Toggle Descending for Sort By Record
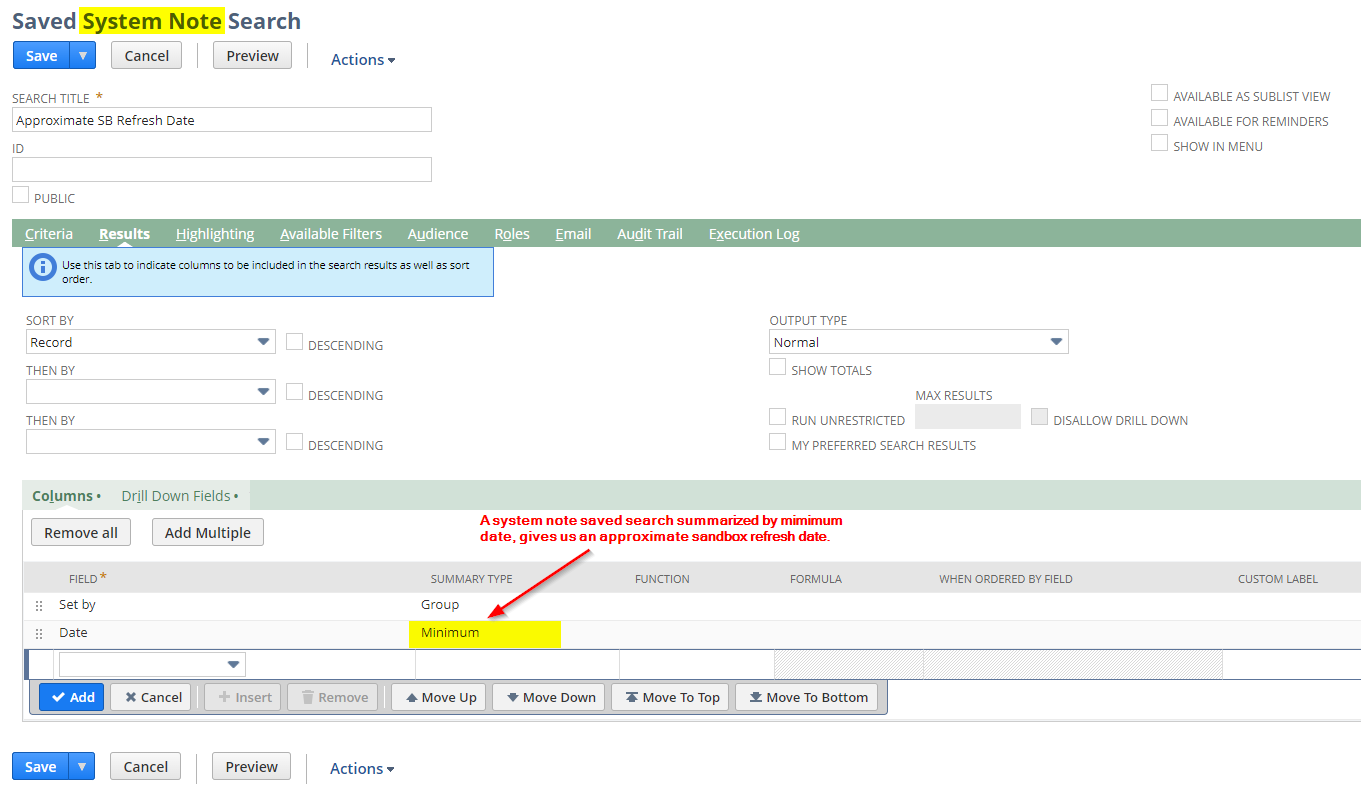1361x809 pixels. (x=294, y=342)
